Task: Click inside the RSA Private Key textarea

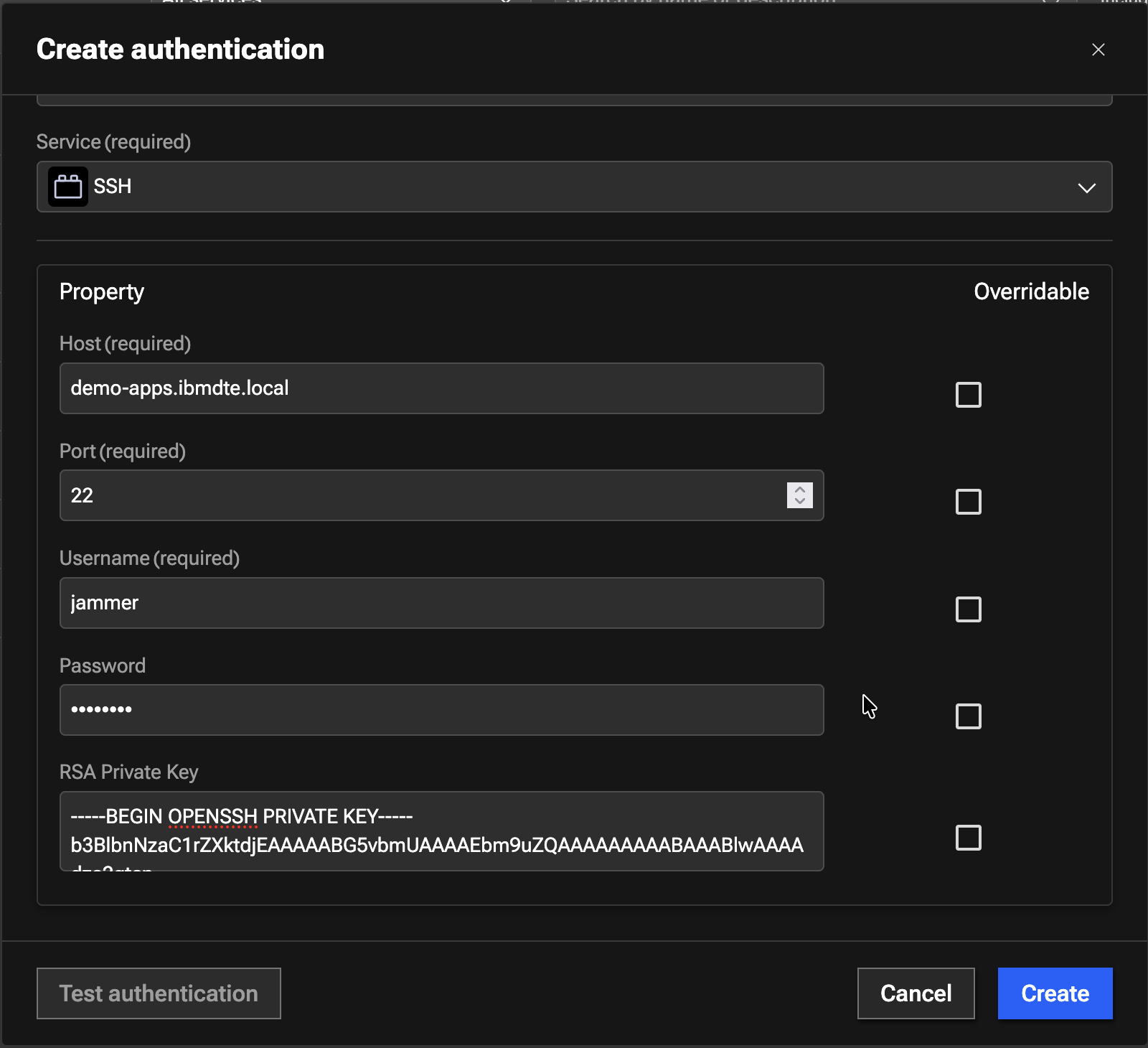Action: (x=441, y=831)
